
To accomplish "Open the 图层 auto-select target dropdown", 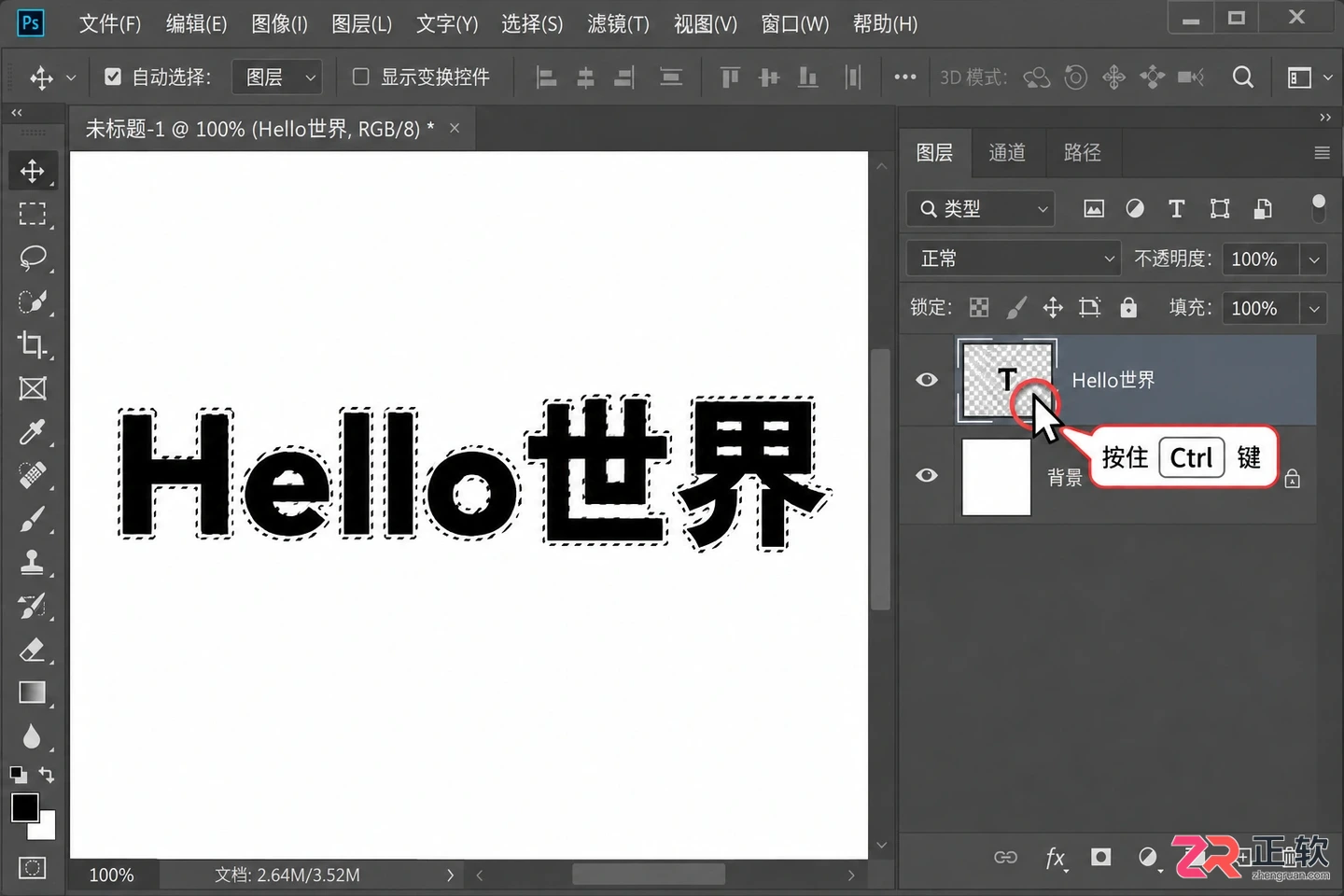I will pyautogui.click(x=277, y=77).
